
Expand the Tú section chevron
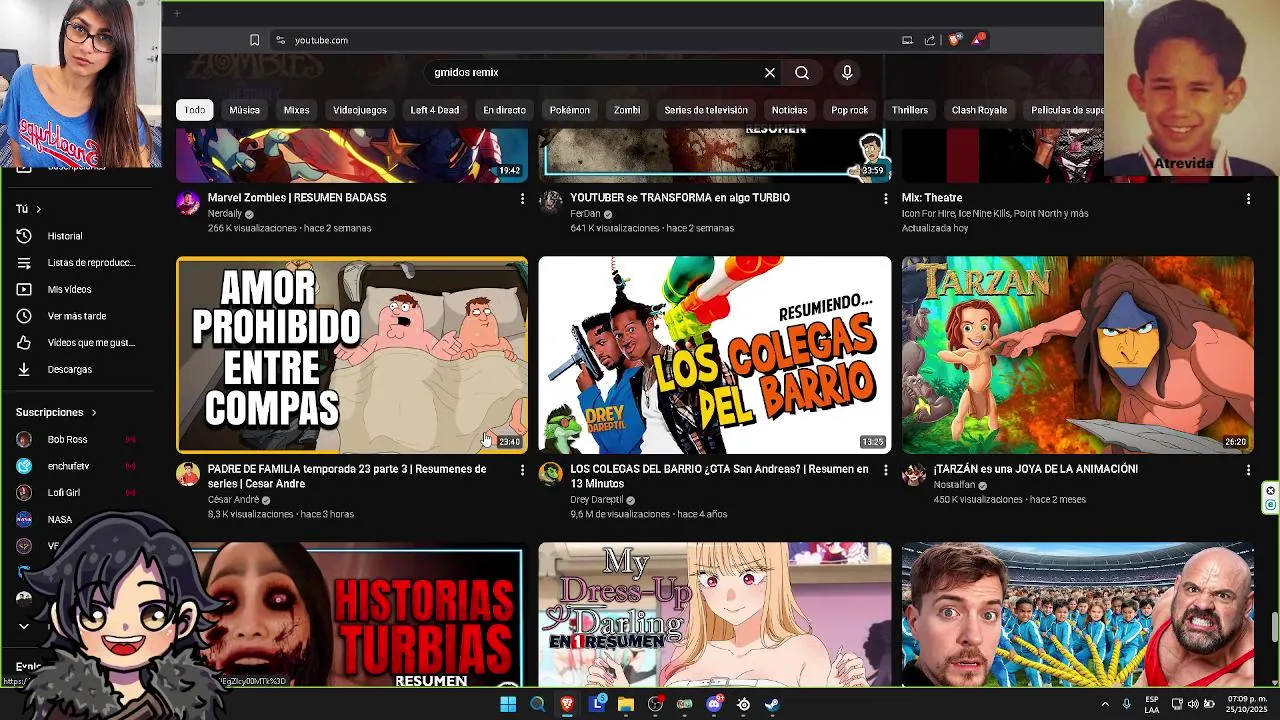pyautogui.click(x=38, y=209)
